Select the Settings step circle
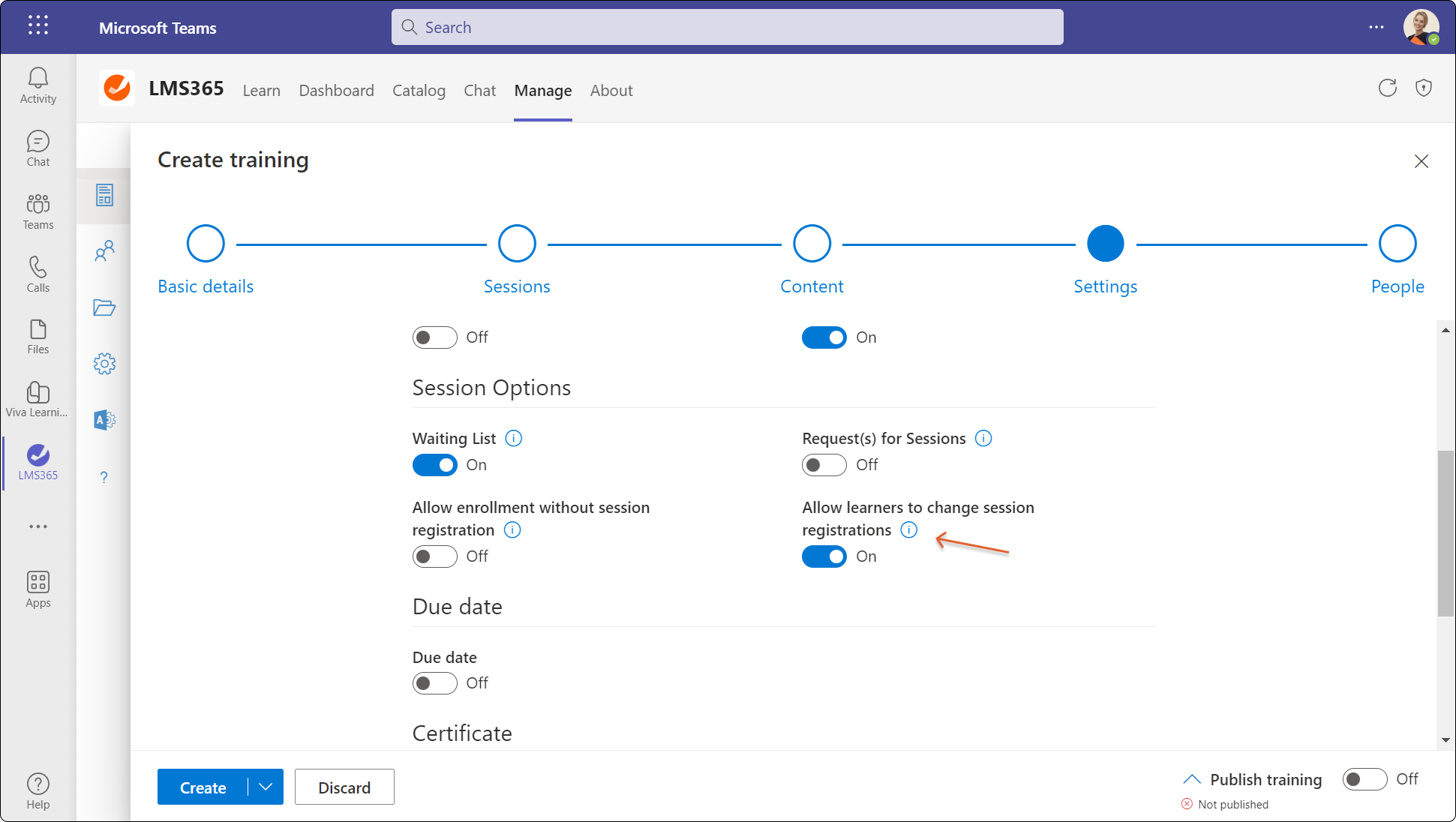This screenshot has width=1456, height=822. (1106, 244)
